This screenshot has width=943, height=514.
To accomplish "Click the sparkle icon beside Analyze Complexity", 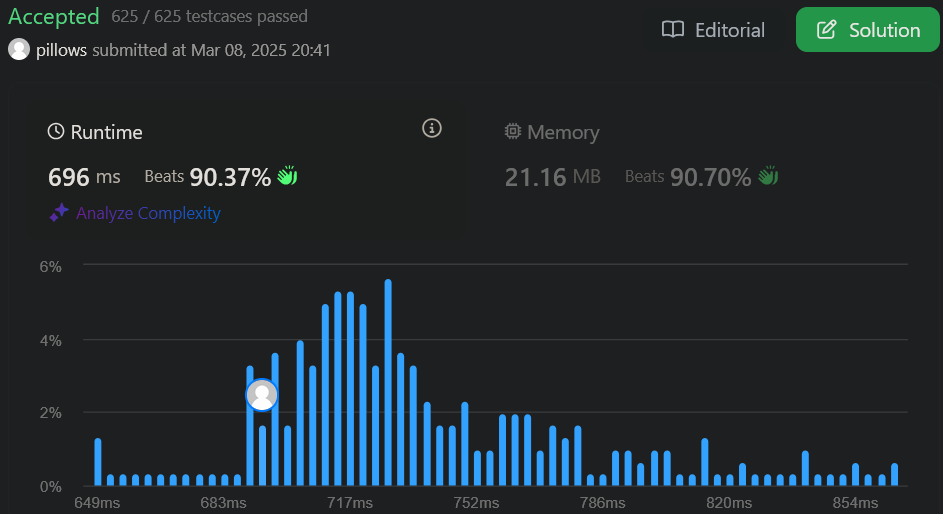I will click(59, 213).
